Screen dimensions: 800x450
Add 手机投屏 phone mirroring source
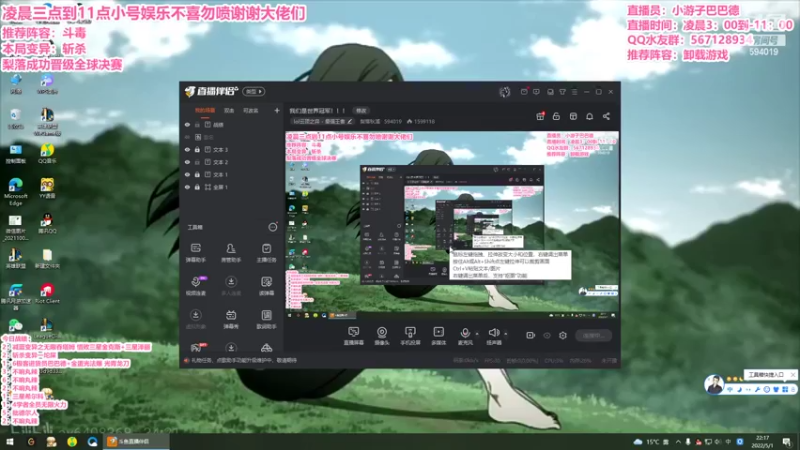pyautogui.click(x=410, y=336)
